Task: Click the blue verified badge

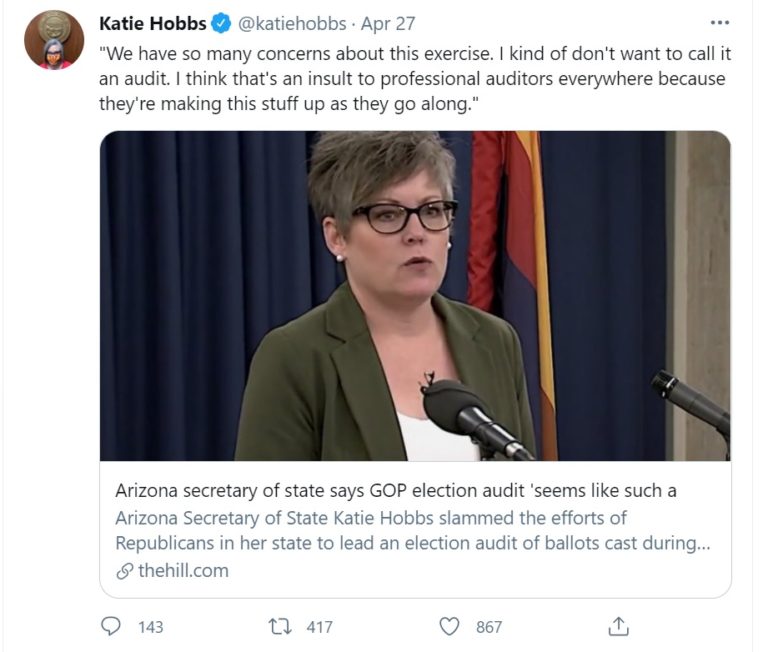Action: tap(222, 23)
